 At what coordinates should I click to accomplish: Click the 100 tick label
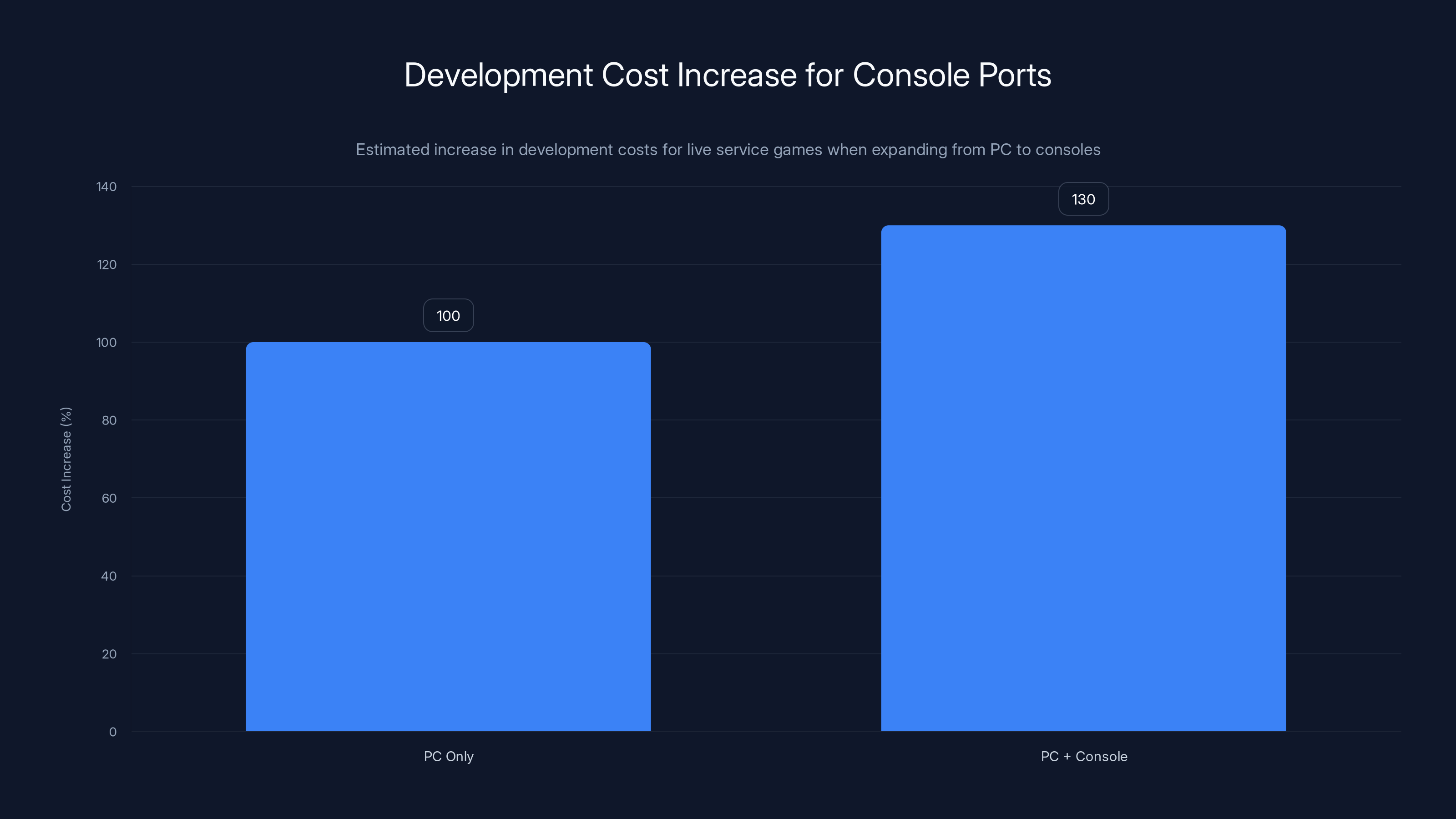click(108, 342)
